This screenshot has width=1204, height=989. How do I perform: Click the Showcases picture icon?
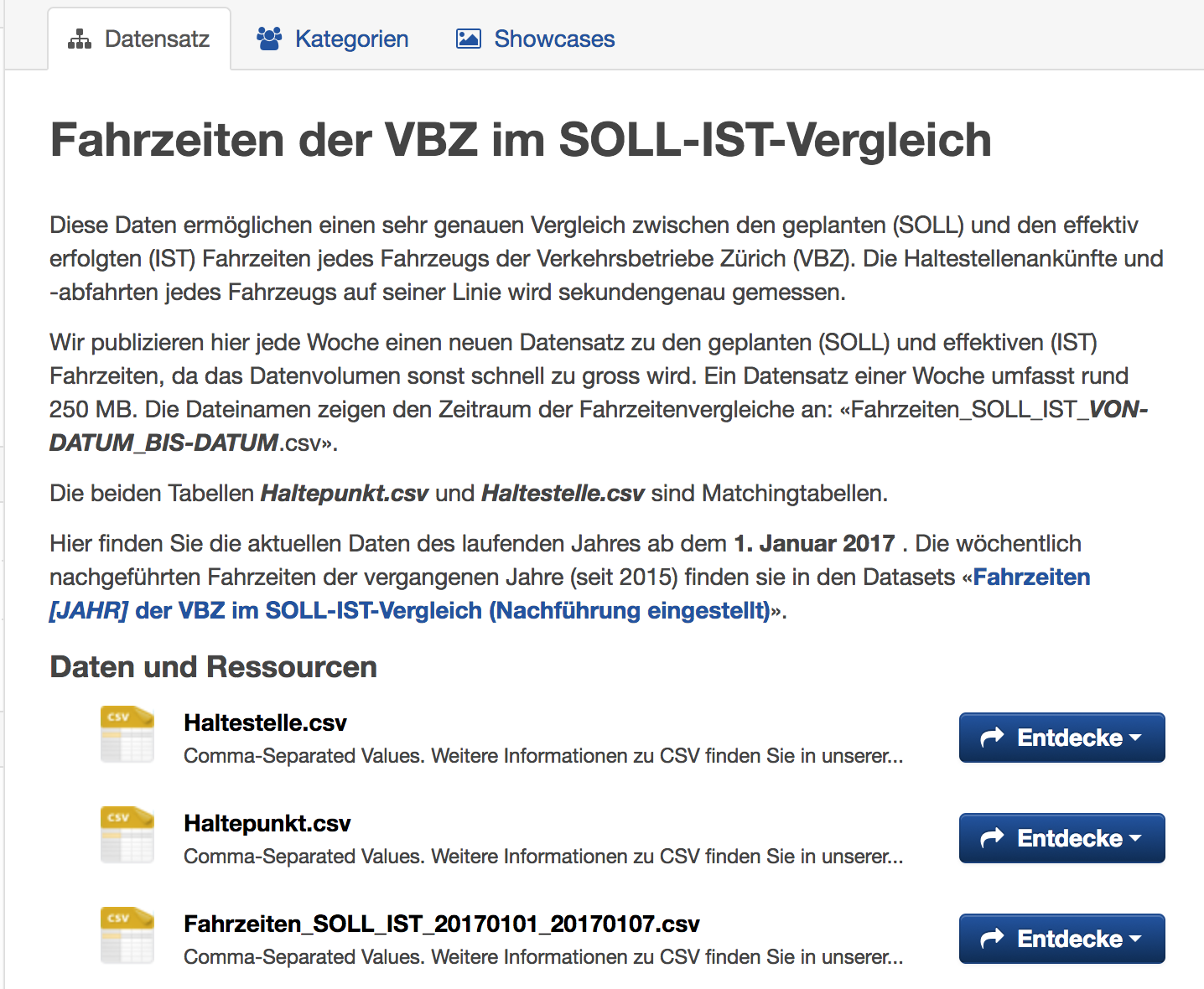coord(469,39)
